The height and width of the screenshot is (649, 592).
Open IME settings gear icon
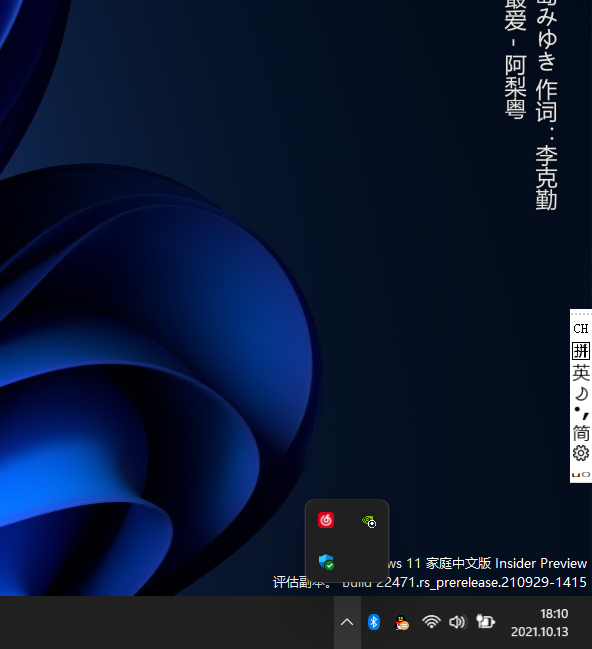pos(581,453)
